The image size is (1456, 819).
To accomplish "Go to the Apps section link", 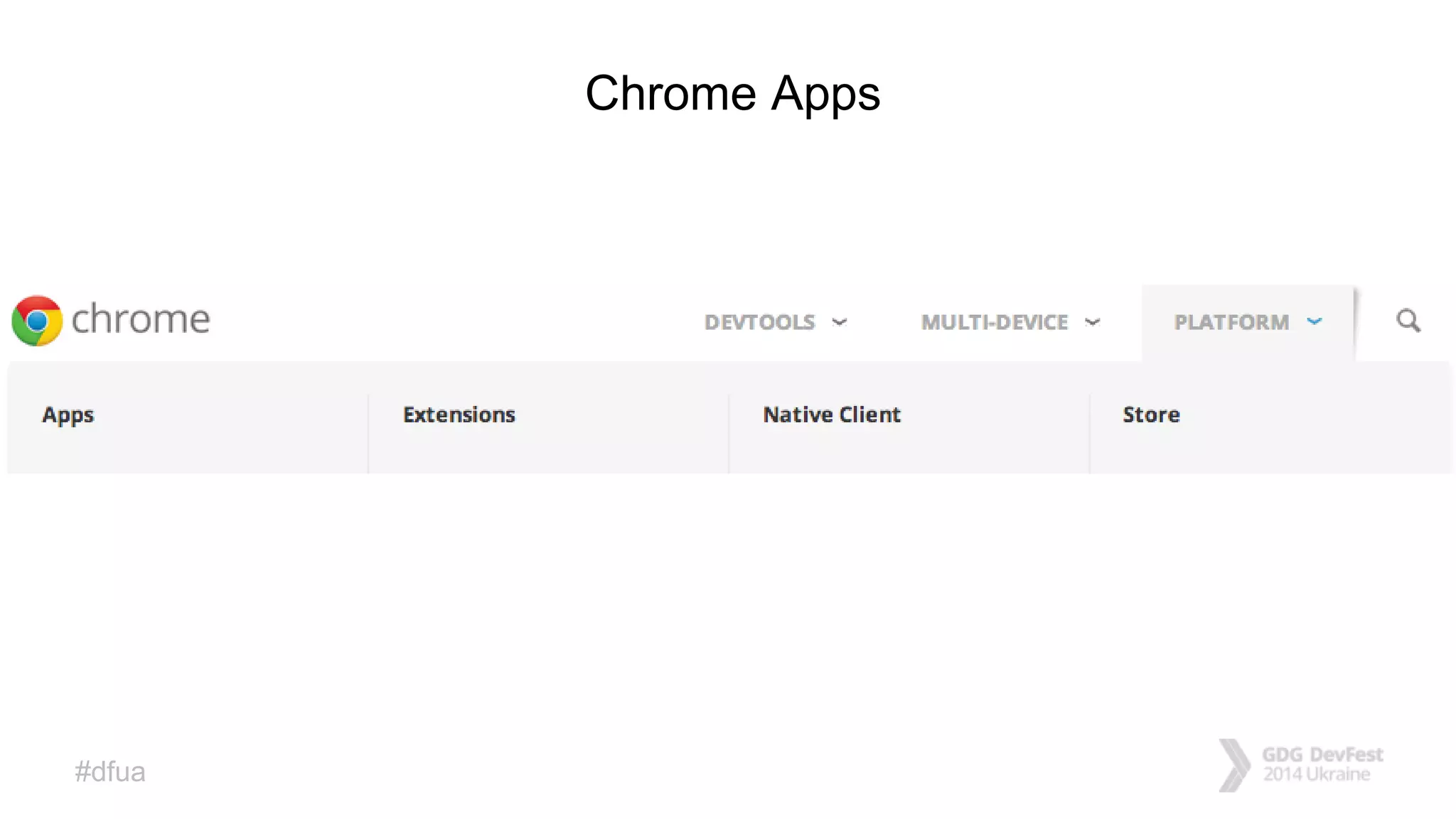I will click(68, 415).
